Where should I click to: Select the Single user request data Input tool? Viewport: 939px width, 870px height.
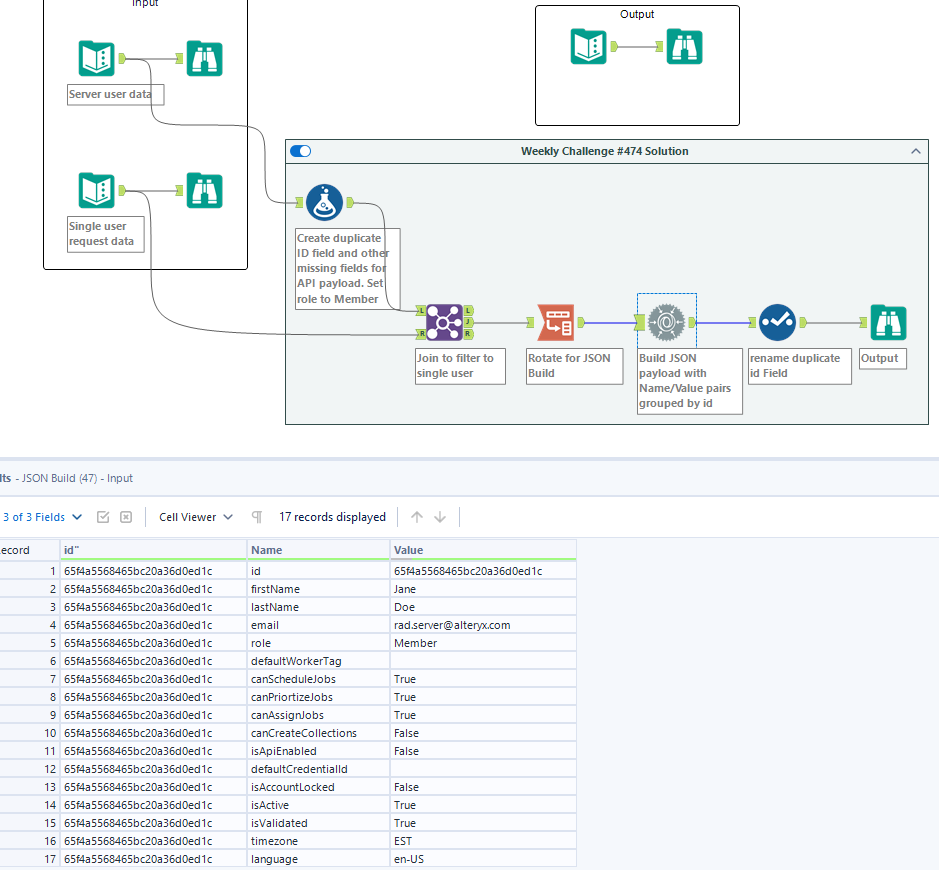point(96,190)
